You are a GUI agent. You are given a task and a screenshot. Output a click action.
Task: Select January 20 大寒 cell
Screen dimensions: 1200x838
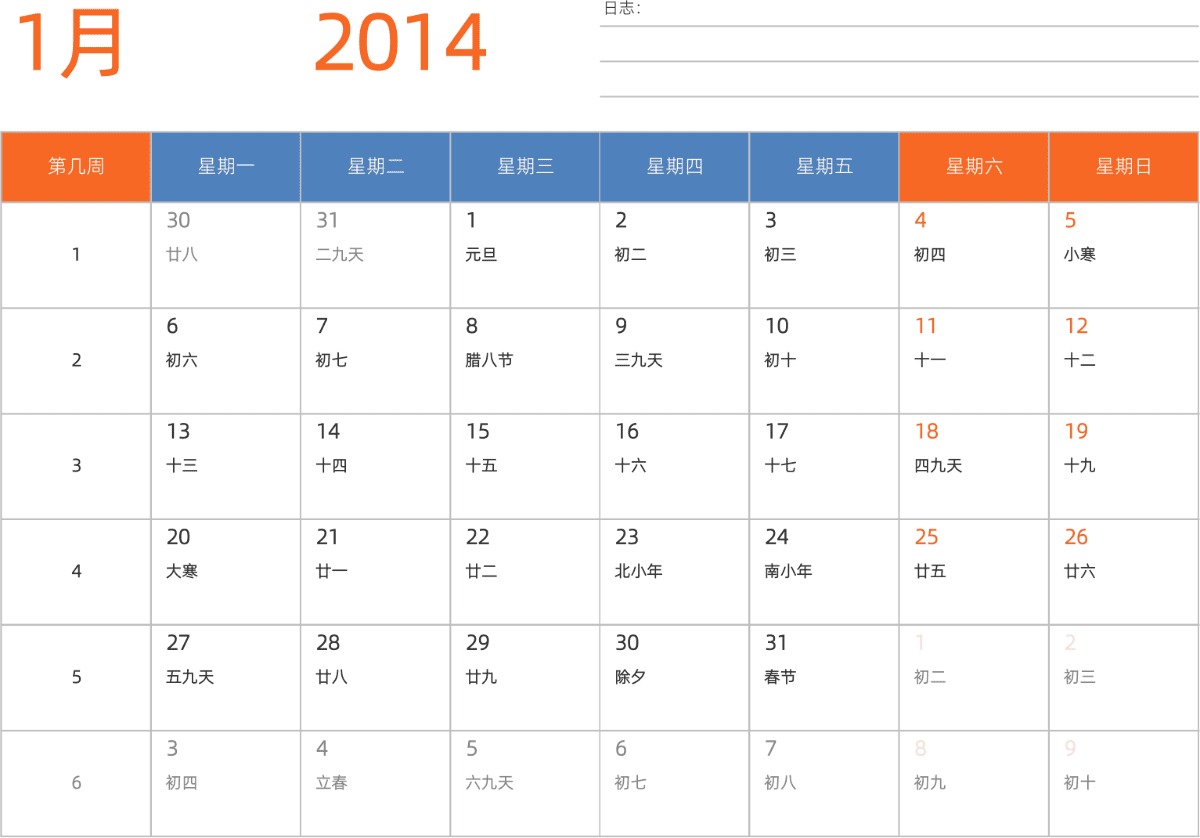point(226,572)
